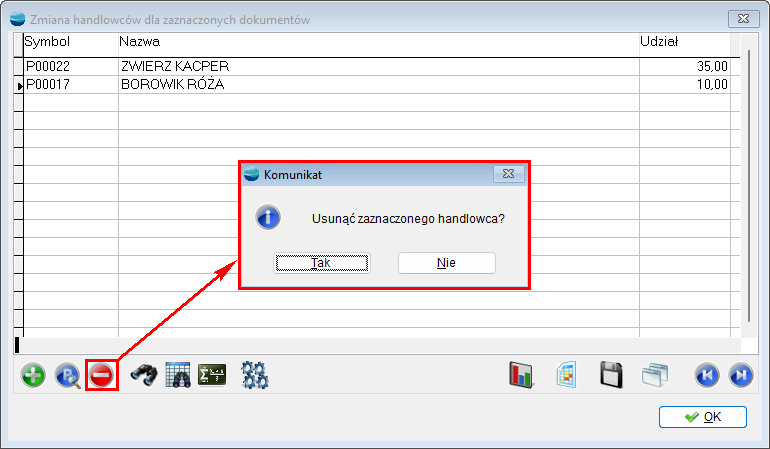
Task: Click the floppy disk save icon
Action: 611,376
